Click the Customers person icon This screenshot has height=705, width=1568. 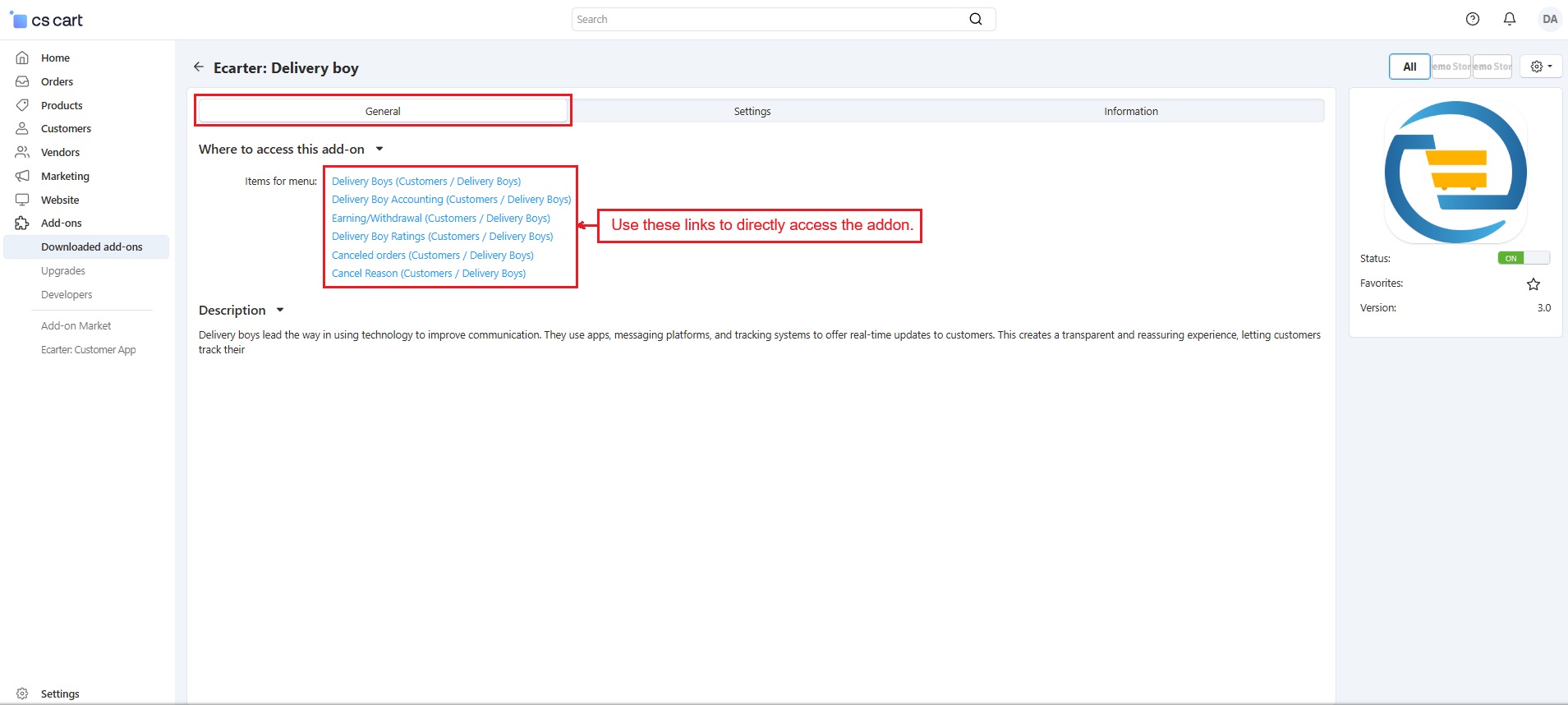click(22, 128)
